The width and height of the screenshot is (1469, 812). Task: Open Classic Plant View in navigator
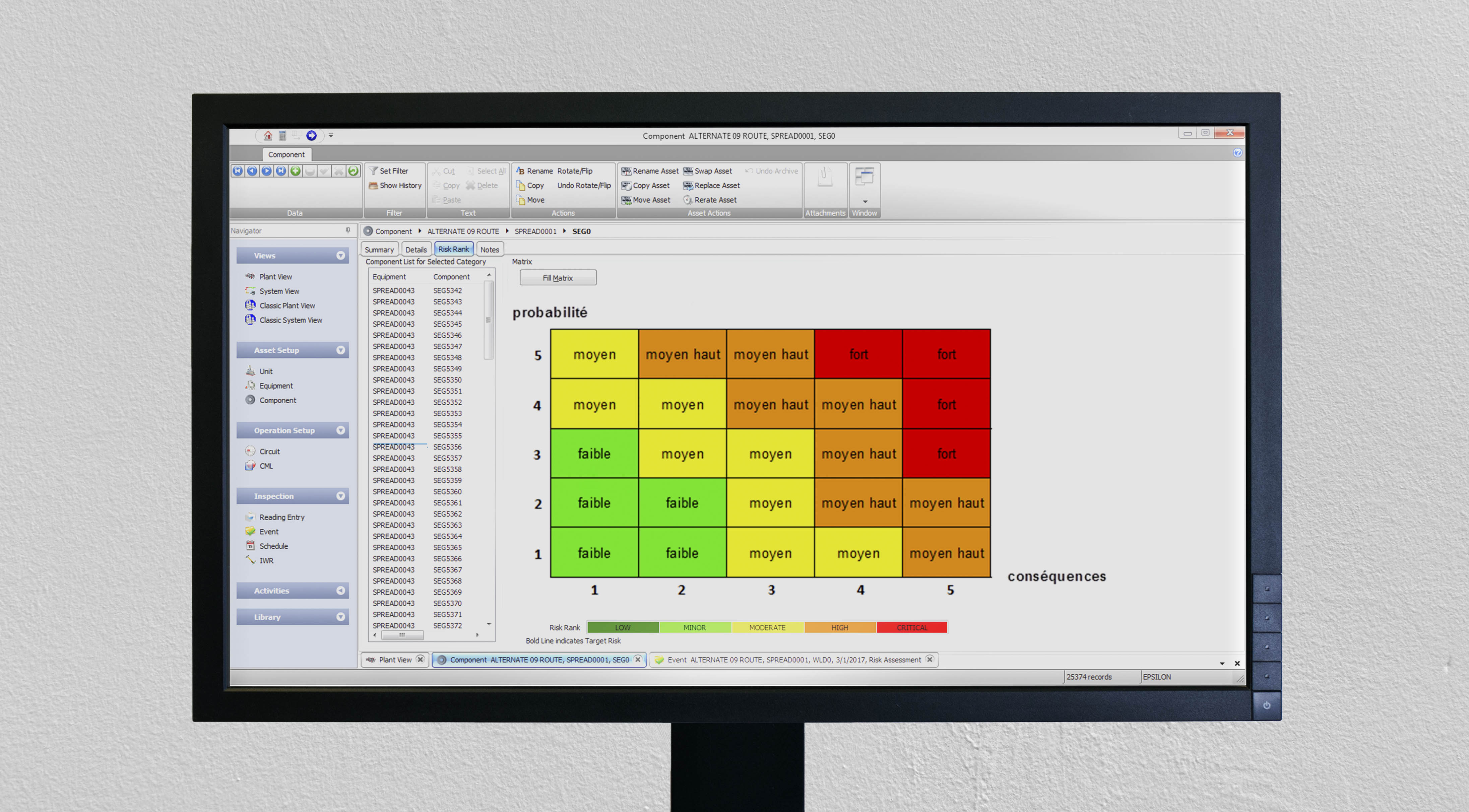(287, 306)
